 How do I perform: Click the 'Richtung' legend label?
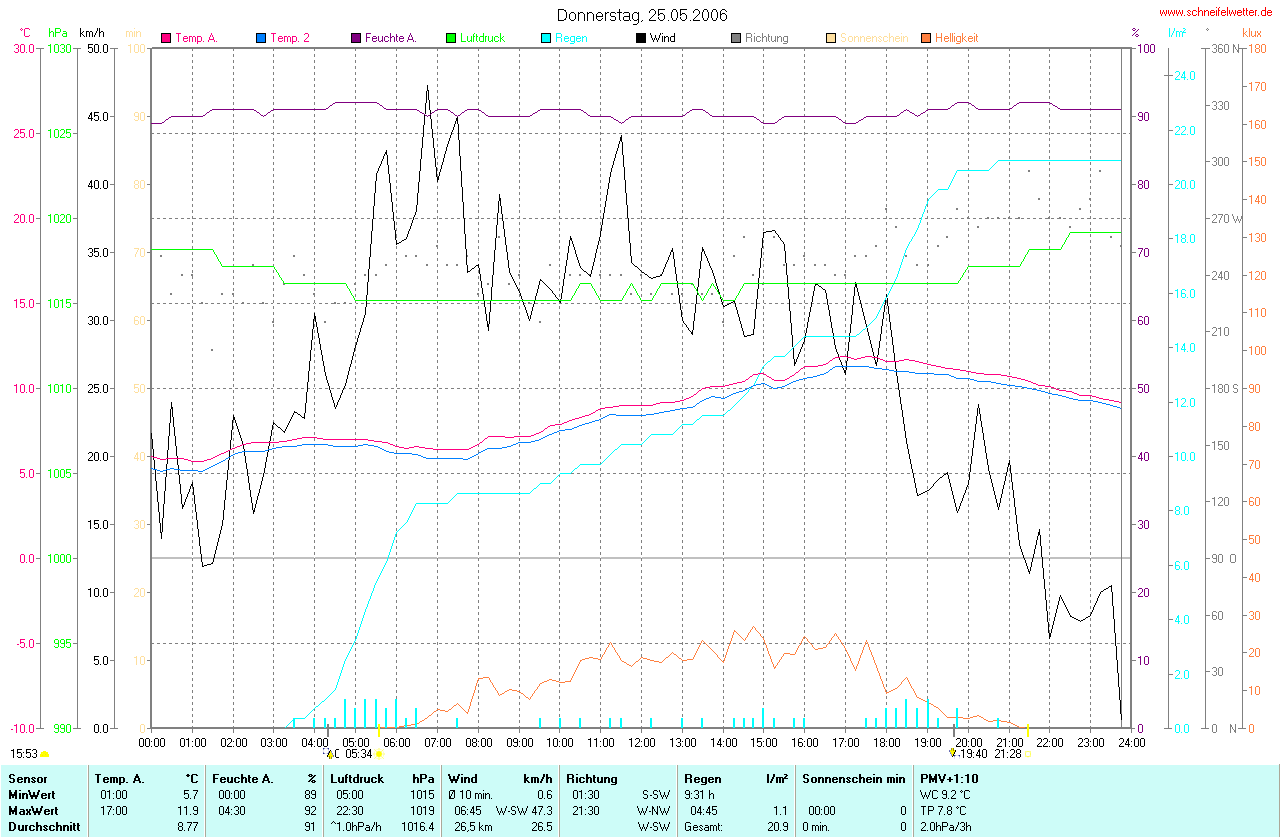[767, 38]
